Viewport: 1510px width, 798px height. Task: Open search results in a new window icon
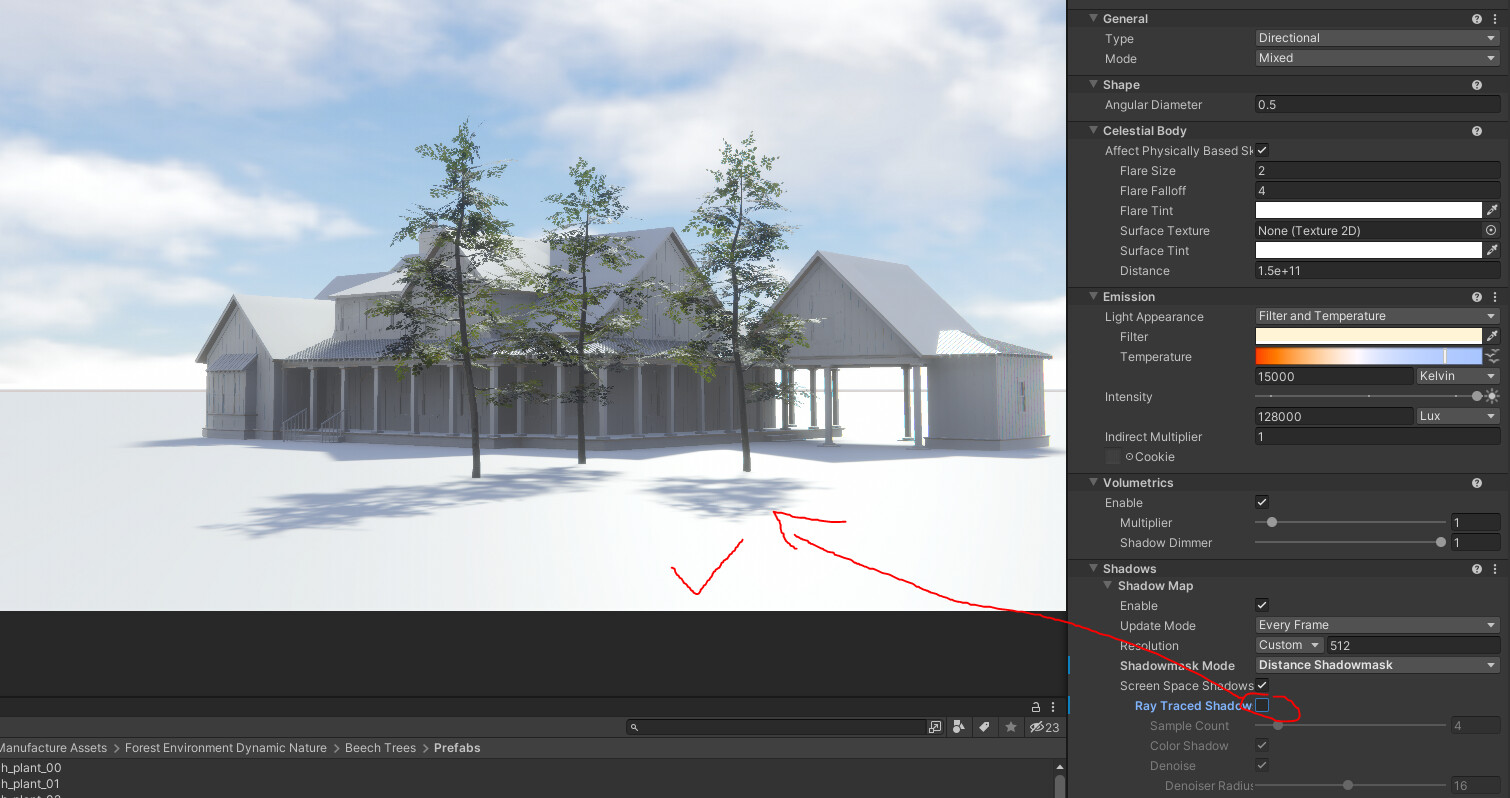pyautogui.click(x=935, y=727)
